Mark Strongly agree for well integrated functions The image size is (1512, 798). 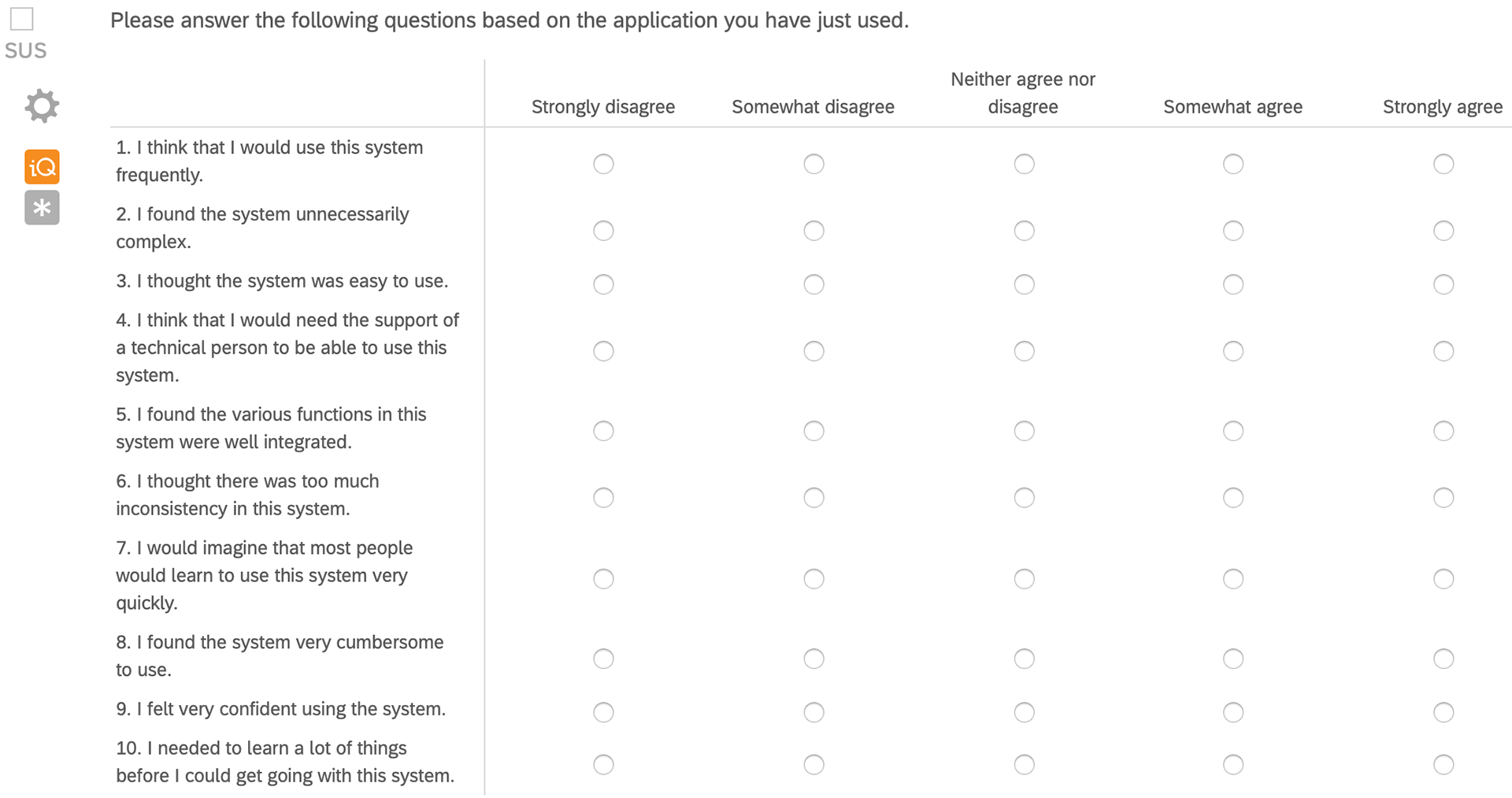coord(1443,431)
